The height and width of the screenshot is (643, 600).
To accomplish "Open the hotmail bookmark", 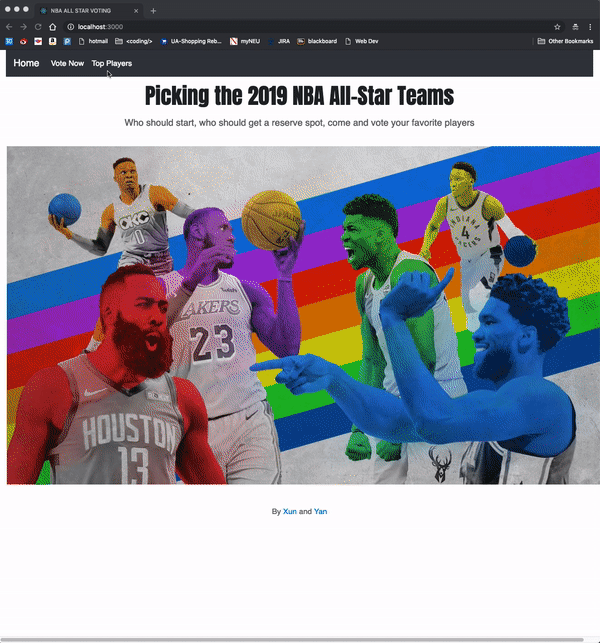I will tap(93, 41).
